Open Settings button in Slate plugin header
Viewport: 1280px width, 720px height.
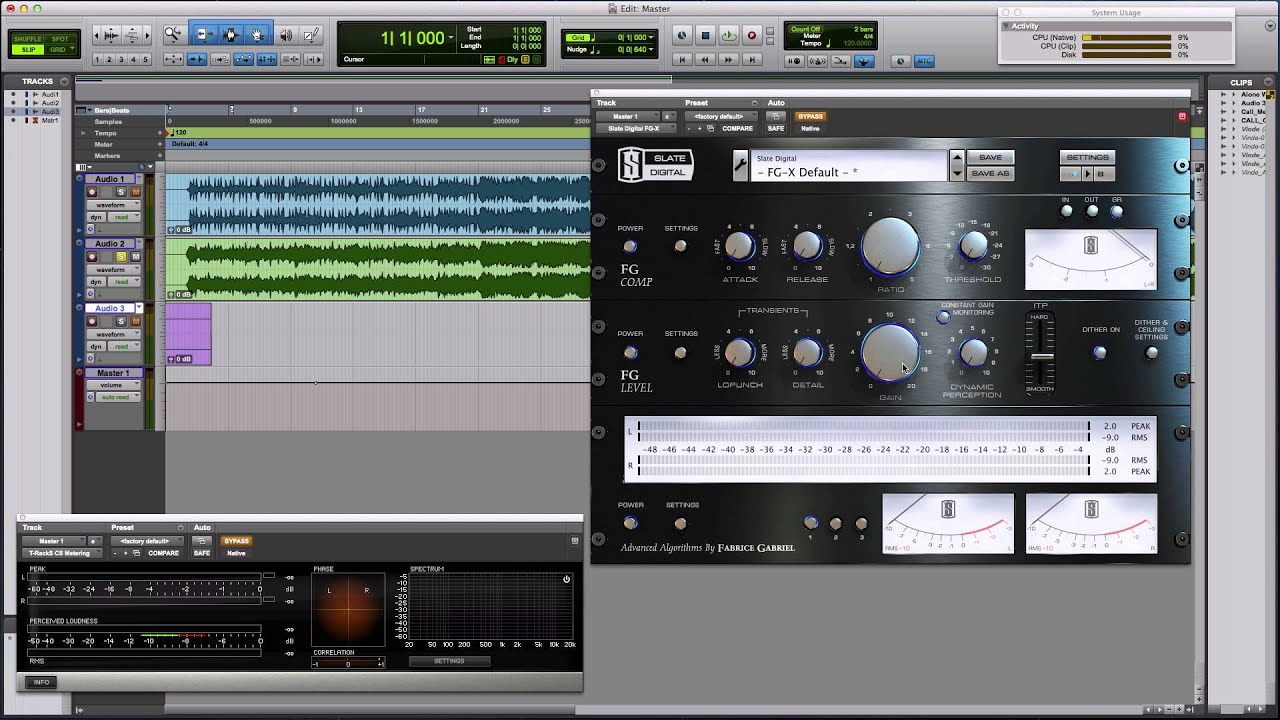1087,157
